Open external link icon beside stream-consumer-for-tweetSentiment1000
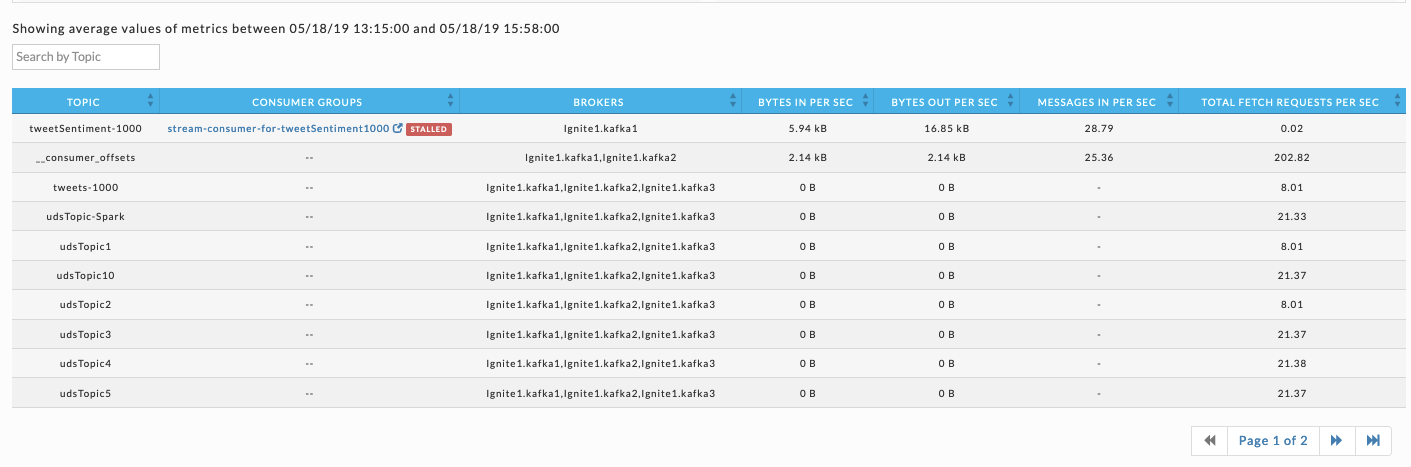This screenshot has height=467, width=1411. [398, 129]
